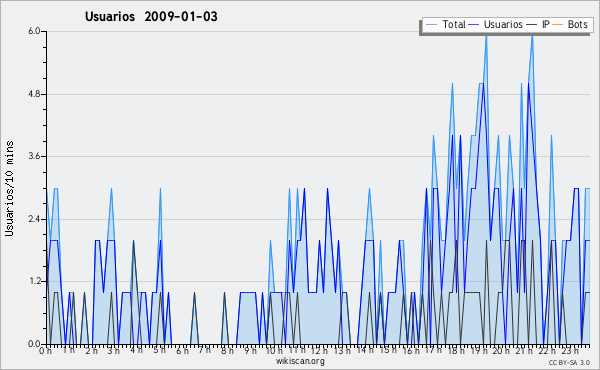Click the y-axis value '6.0'
This screenshot has width=600, height=370.
coord(34,31)
